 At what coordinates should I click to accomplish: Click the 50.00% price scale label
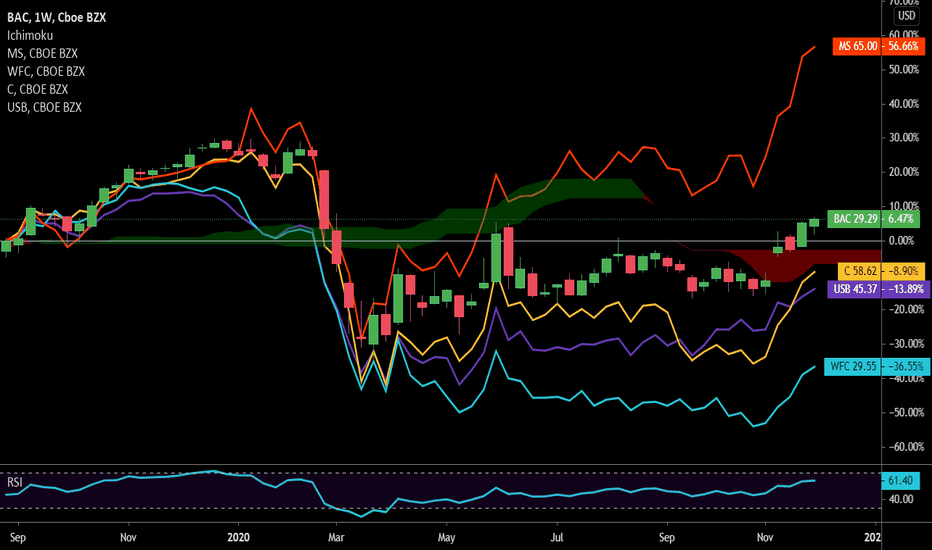903,70
